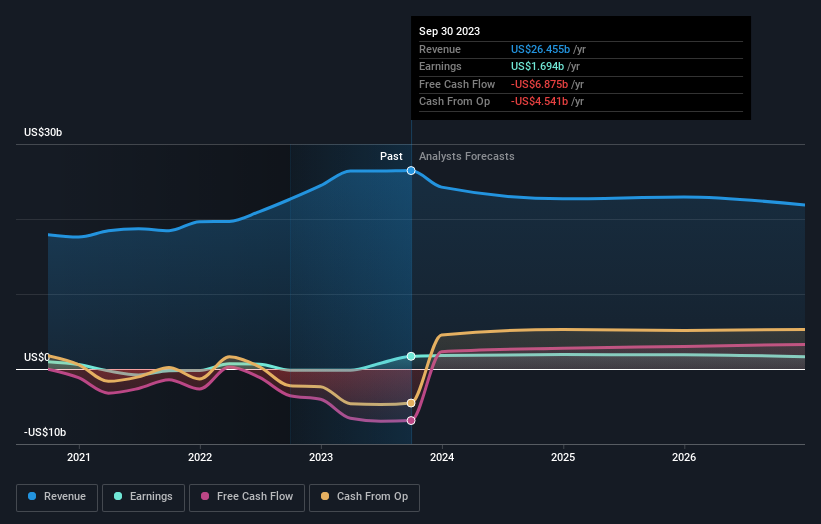
Task: Select the Revenue data point on the blue line
Action: 411,171
